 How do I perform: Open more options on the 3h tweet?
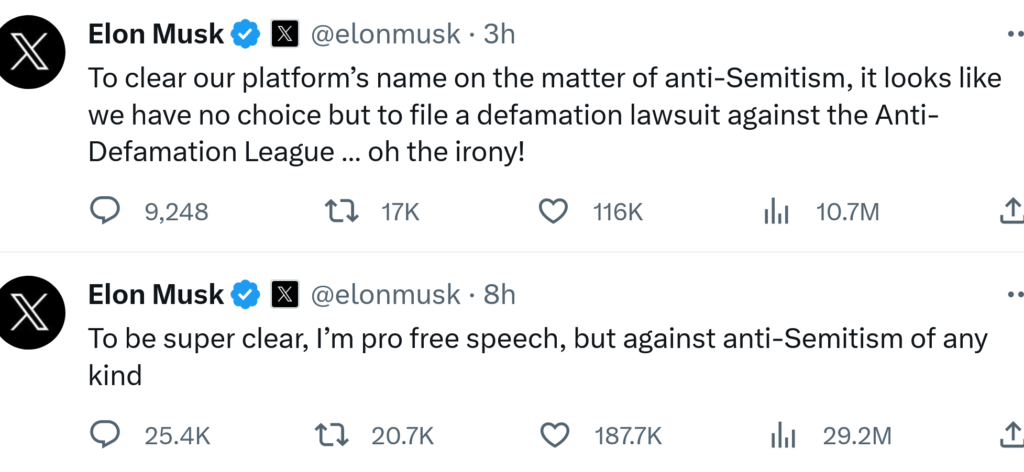point(1013,34)
